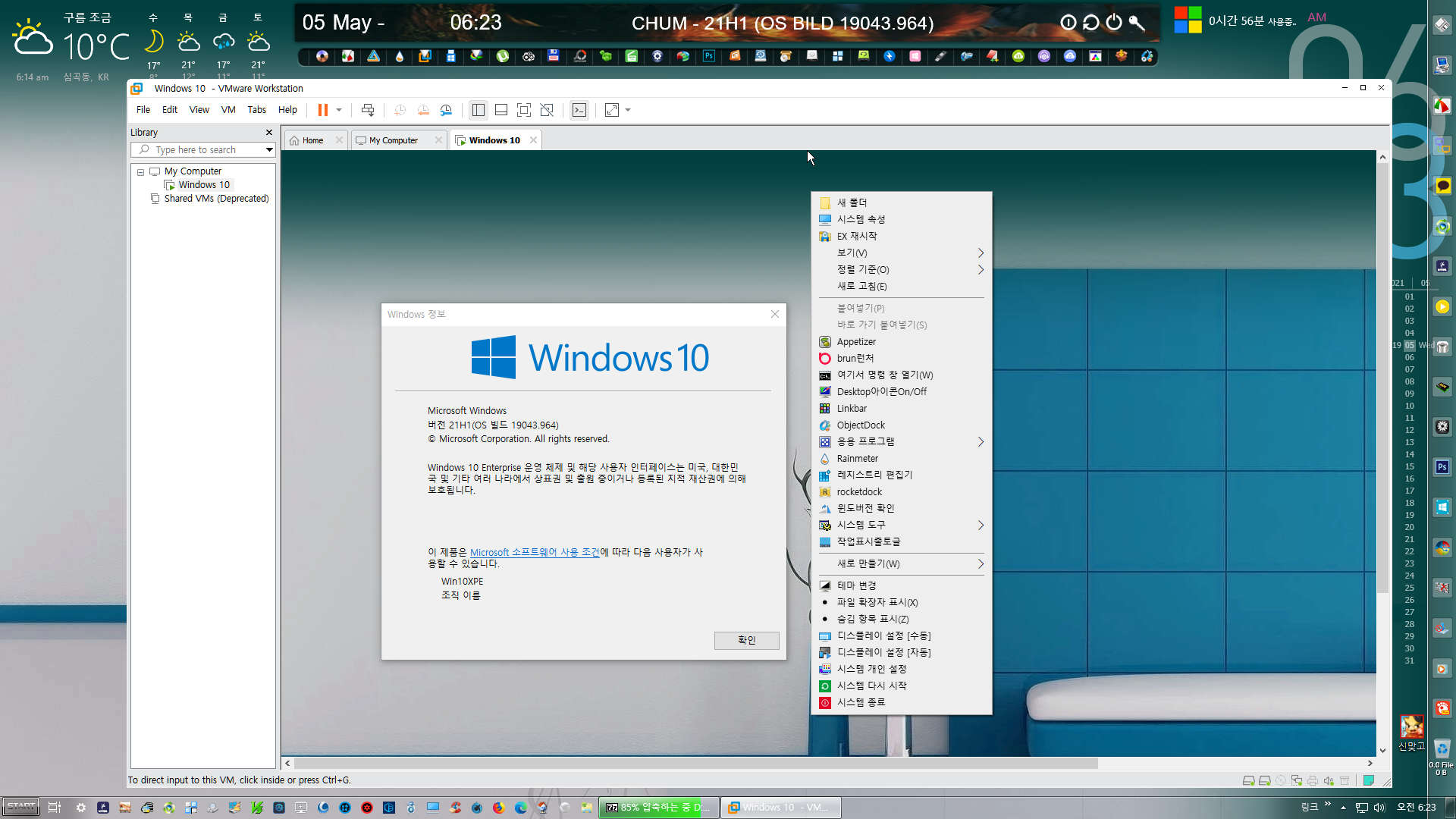Image resolution: width=1456 pixels, height=819 pixels.
Task: Open Microsoft 소프트웨어 사용 조건 link
Action: pyautogui.click(x=535, y=552)
